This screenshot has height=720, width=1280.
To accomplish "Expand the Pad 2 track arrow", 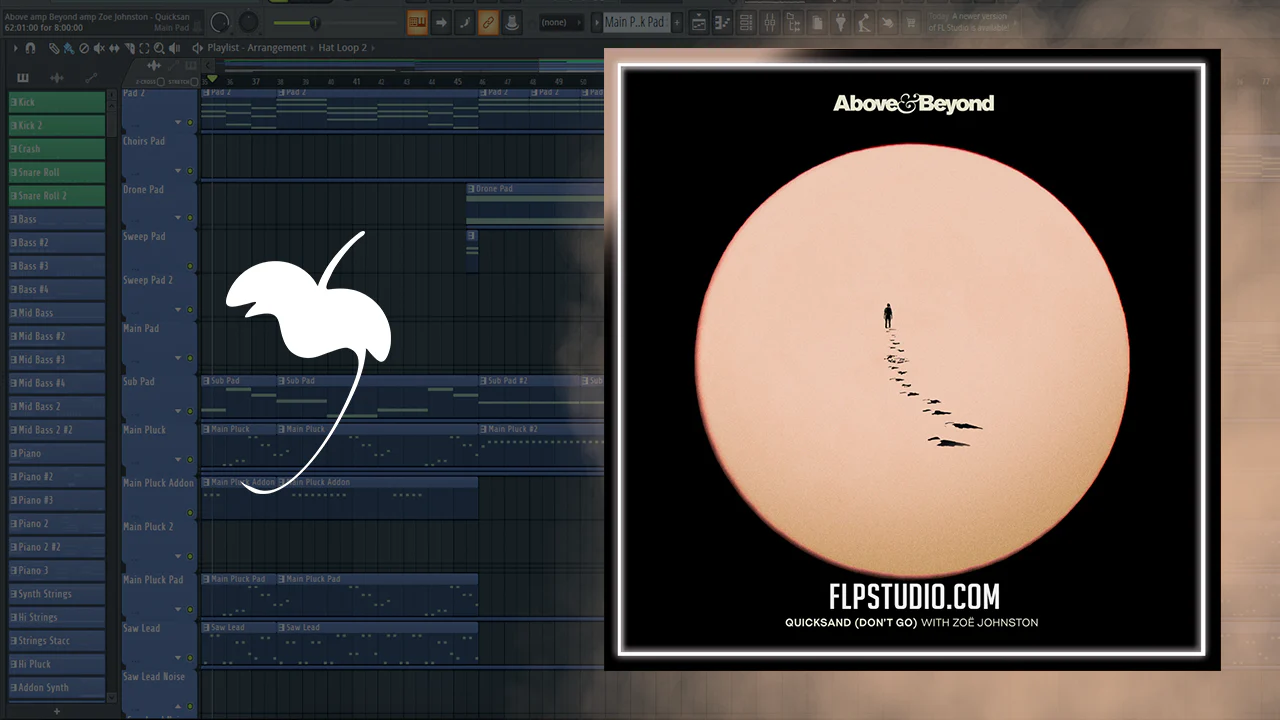I will 178,123.
